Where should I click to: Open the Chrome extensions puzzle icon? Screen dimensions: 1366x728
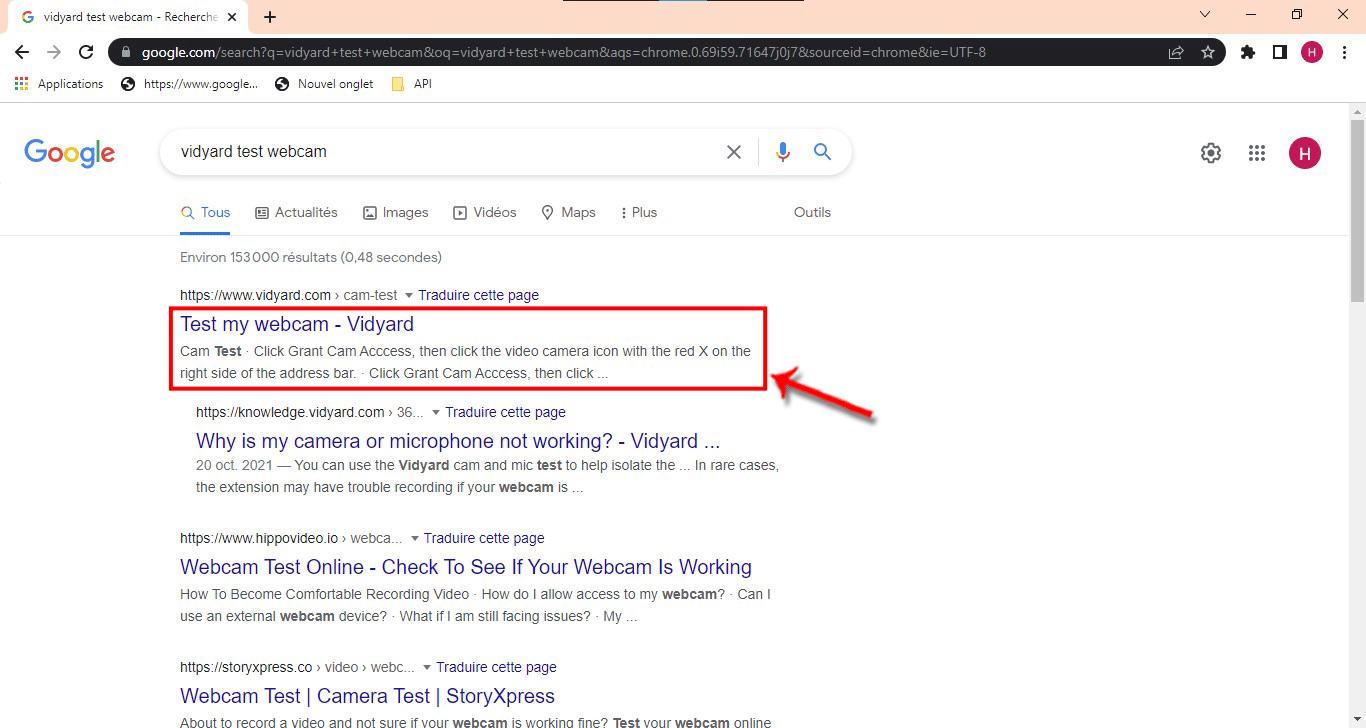click(1248, 52)
